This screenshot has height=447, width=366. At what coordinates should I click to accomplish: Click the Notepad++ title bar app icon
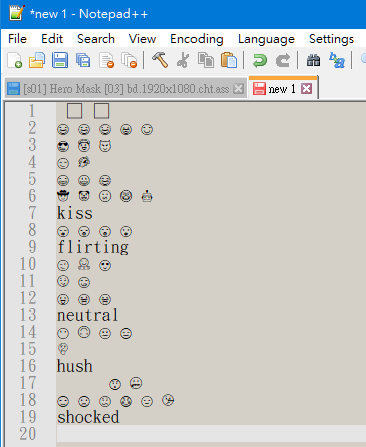pyautogui.click(x=17, y=13)
